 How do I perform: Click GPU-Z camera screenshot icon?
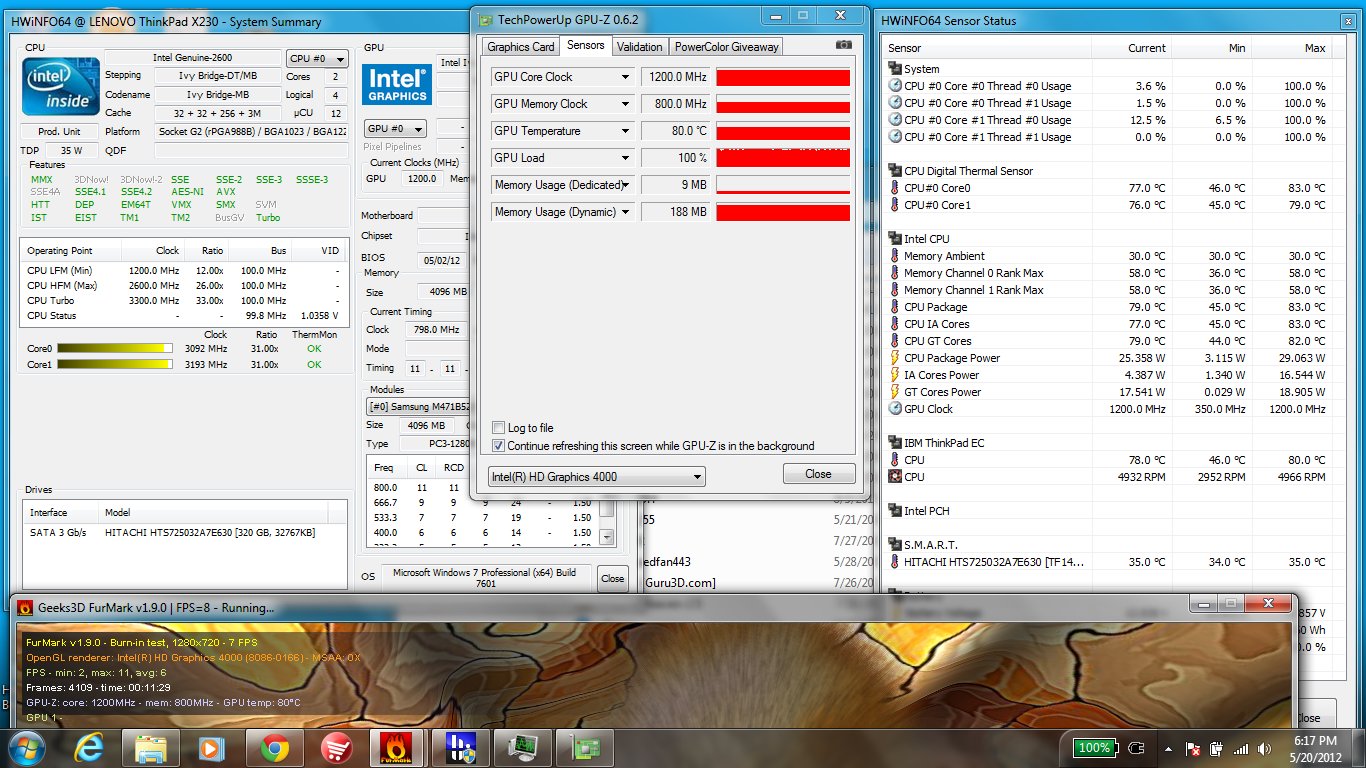(844, 45)
